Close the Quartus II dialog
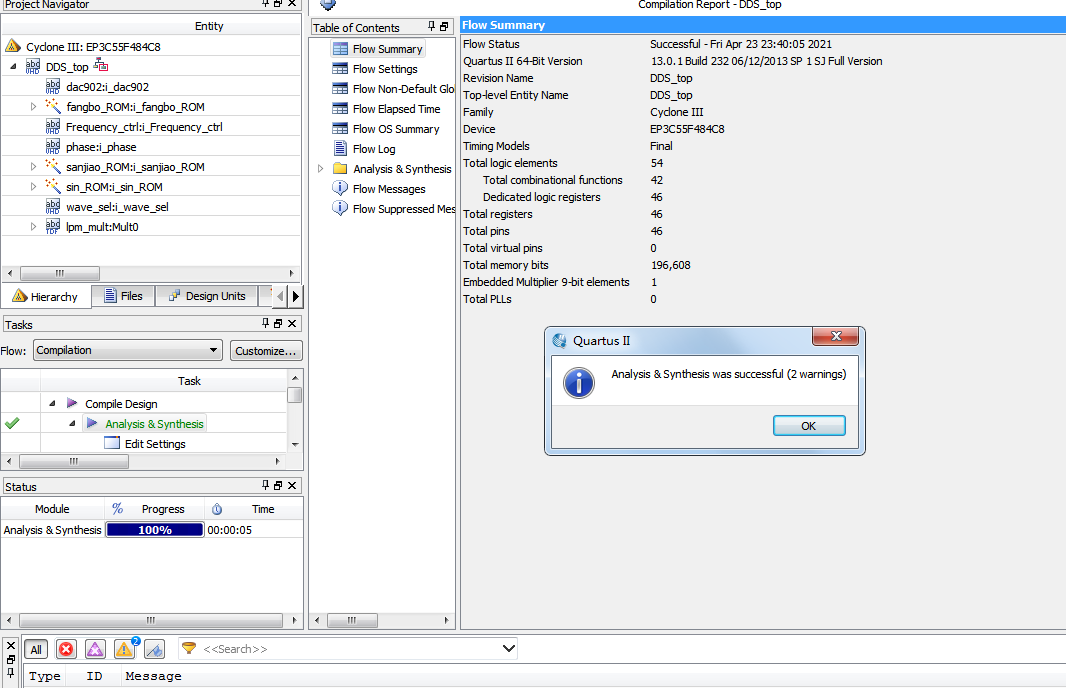Viewport: 1066px width, 688px height. 836,336
